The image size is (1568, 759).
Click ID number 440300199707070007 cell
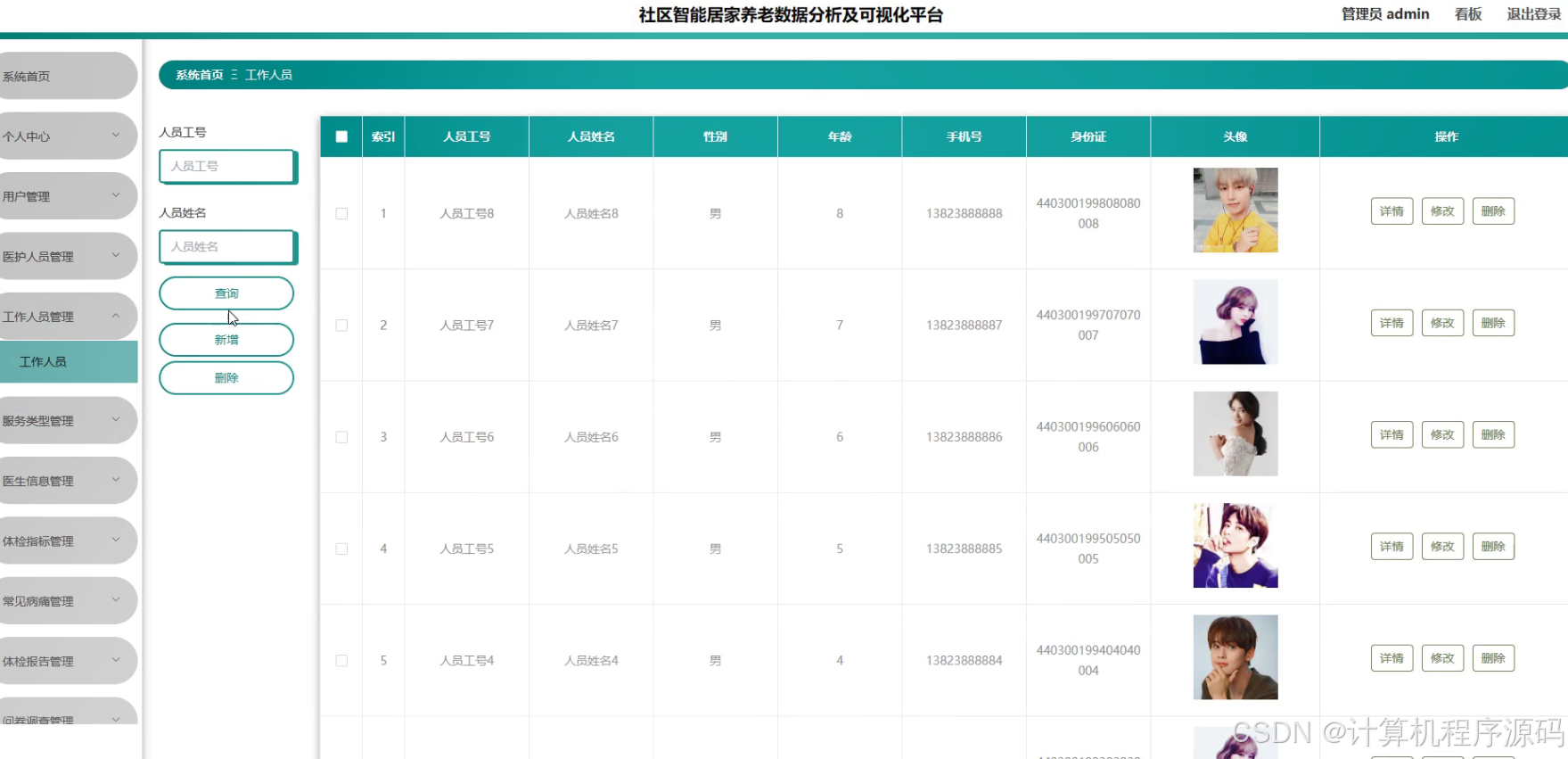(1088, 326)
